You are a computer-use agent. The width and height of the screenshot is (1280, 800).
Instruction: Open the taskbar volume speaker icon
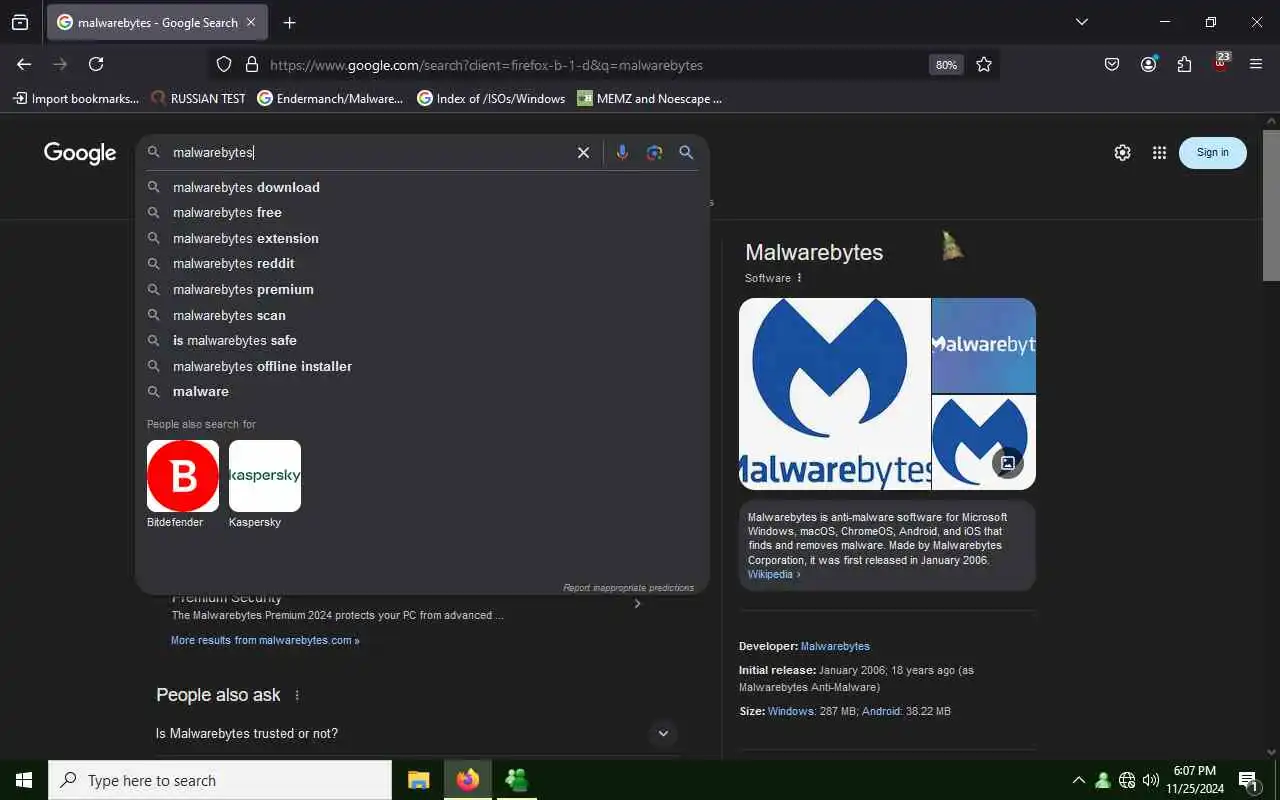(1151, 780)
